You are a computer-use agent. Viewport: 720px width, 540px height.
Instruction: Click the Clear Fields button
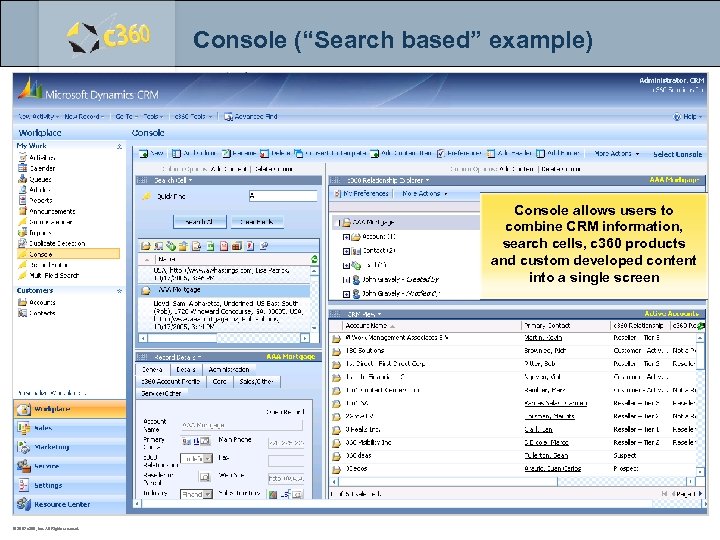[257, 221]
